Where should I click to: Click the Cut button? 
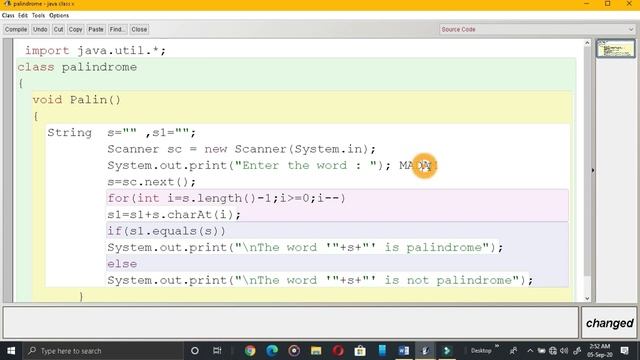[58, 29]
